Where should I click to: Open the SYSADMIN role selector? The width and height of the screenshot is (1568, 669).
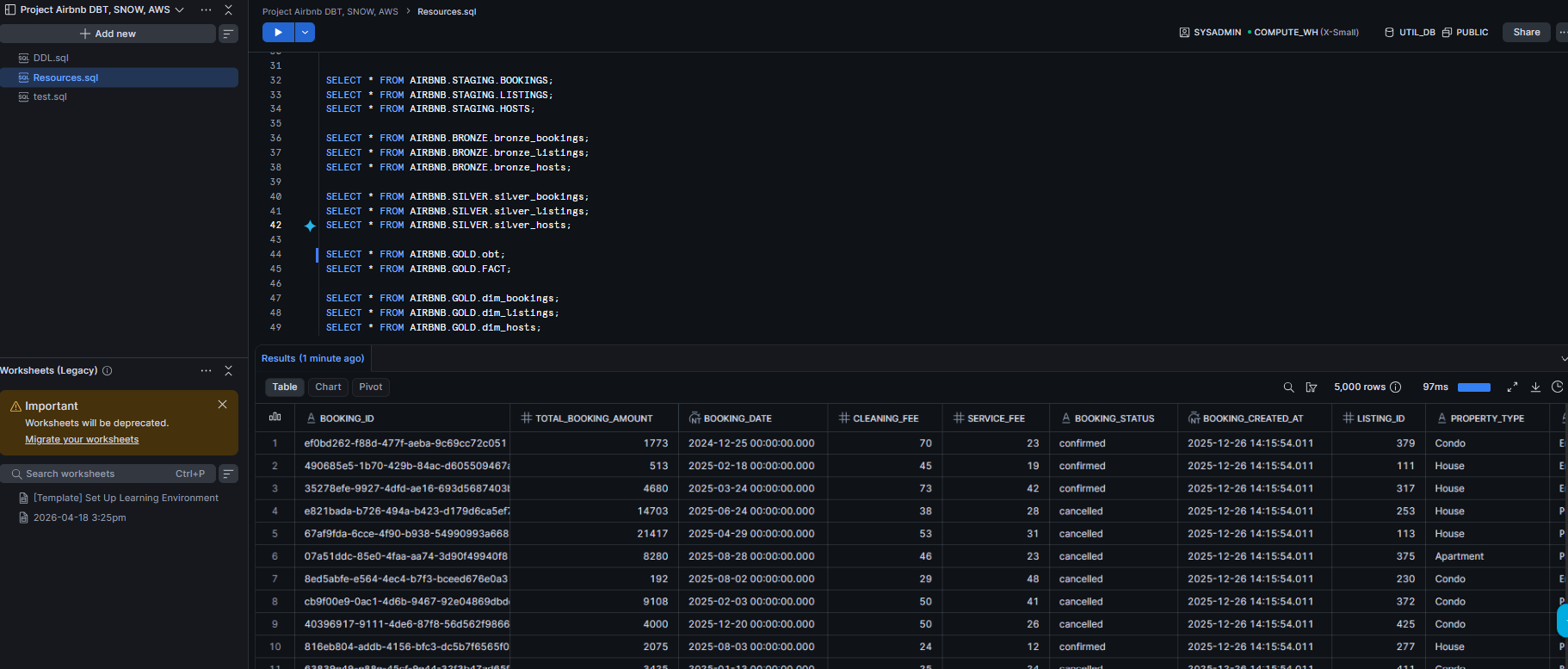[x=1210, y=32]
